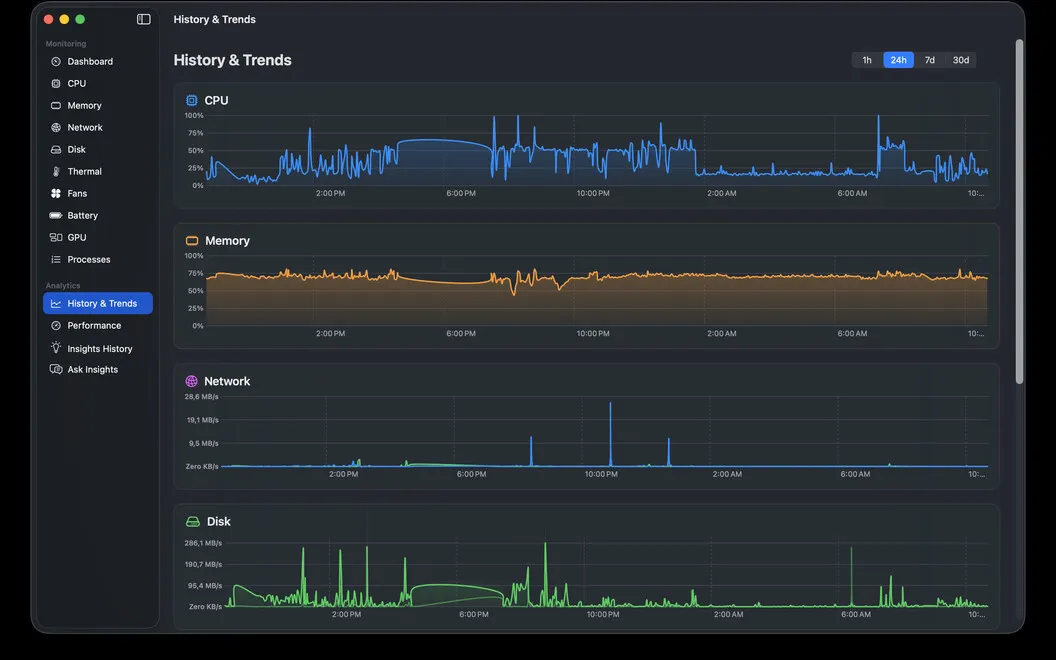This screenshot has width=1056, height=660.
Task: Click the orange Memory icon in chart header
Action: pyautogui.click(x=192, y=240)
